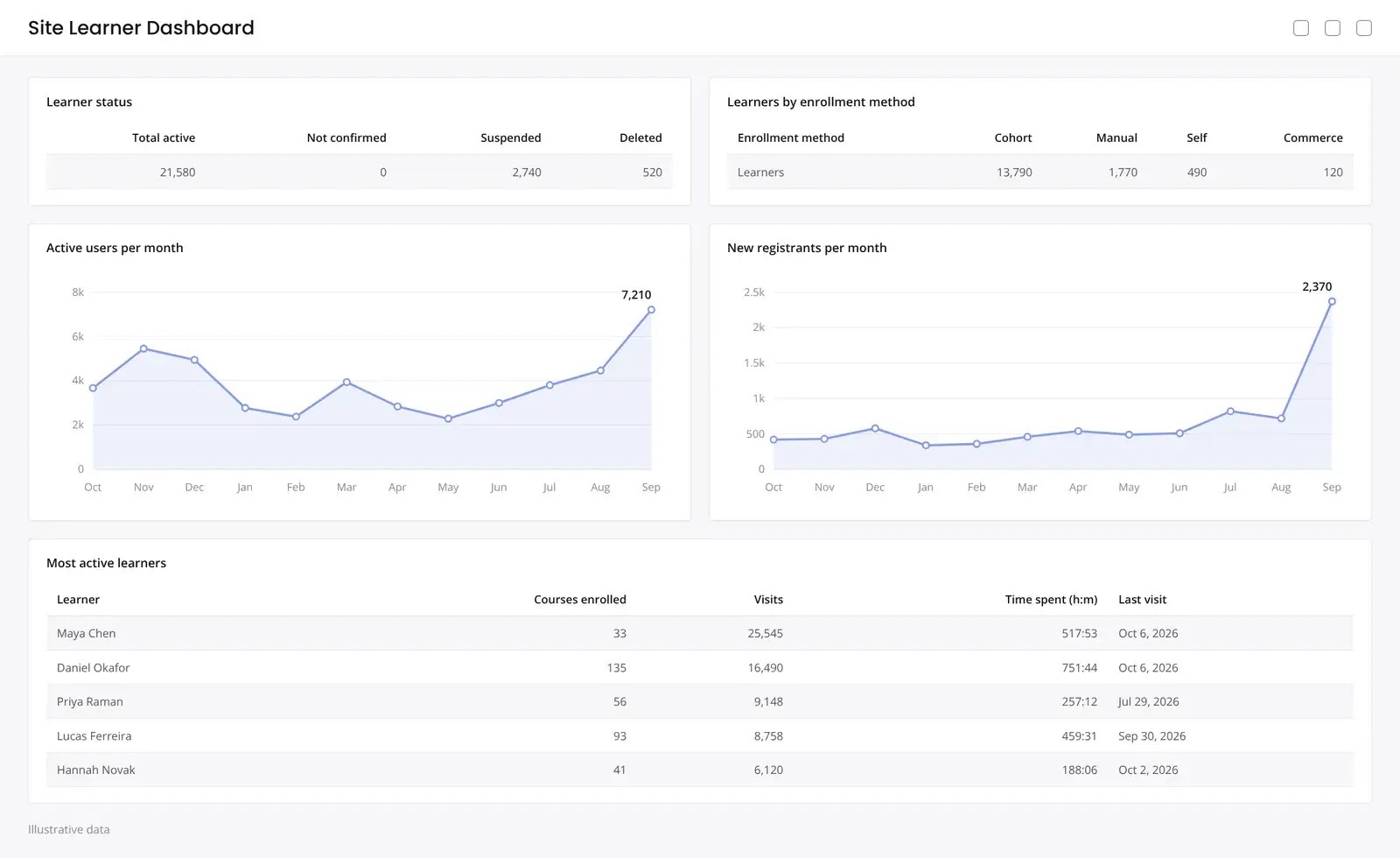Click Daniel Okafor's courses enrolled value 135
Viewport: 1400px width, 858px height.
point(616,667)
